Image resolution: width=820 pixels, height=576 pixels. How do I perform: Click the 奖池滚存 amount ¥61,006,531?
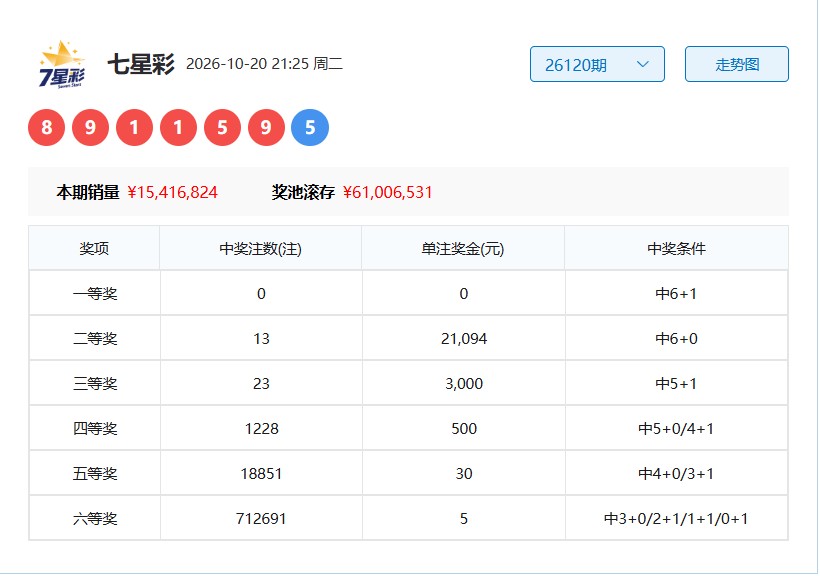click(388, 193)
